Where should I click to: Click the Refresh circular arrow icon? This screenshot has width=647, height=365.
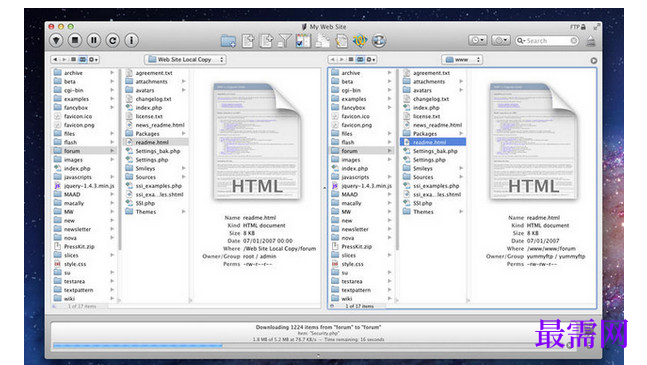point(113,40)
